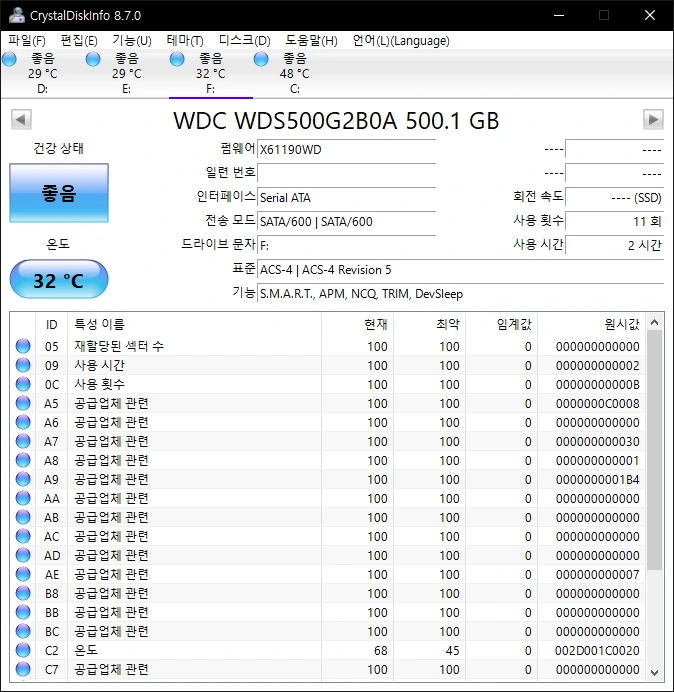Click the CrystalDiskInfo app icon in title bar
Image resolution: width=674 pixels, height=692 pixels.
(x=17, y=15)
